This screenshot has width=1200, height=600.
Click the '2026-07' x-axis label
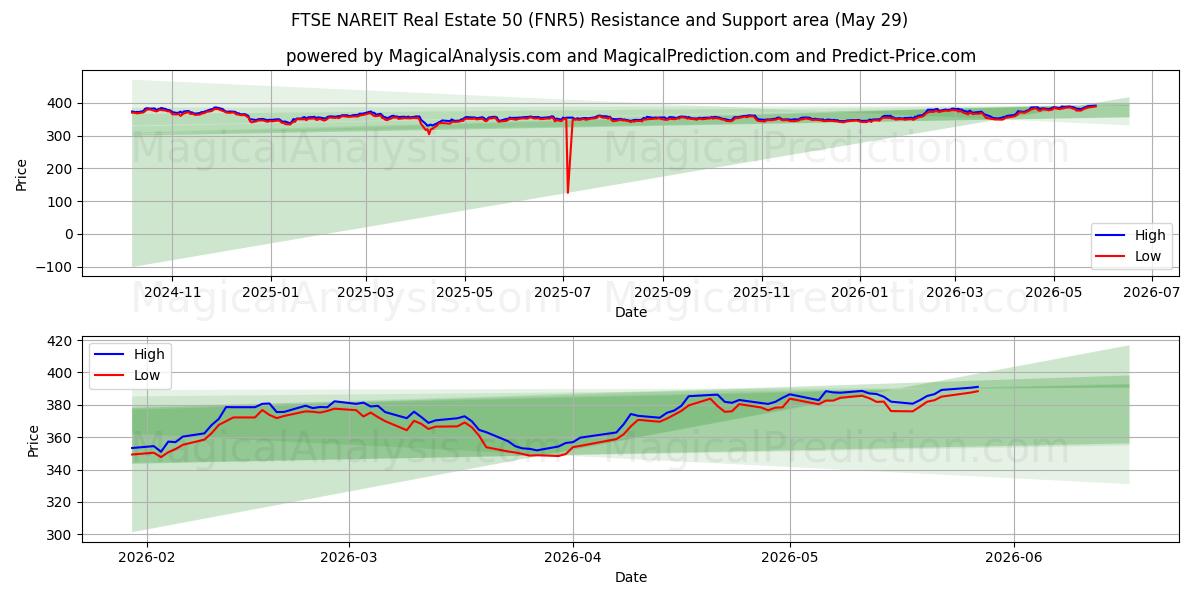(x=1152, y=292)
